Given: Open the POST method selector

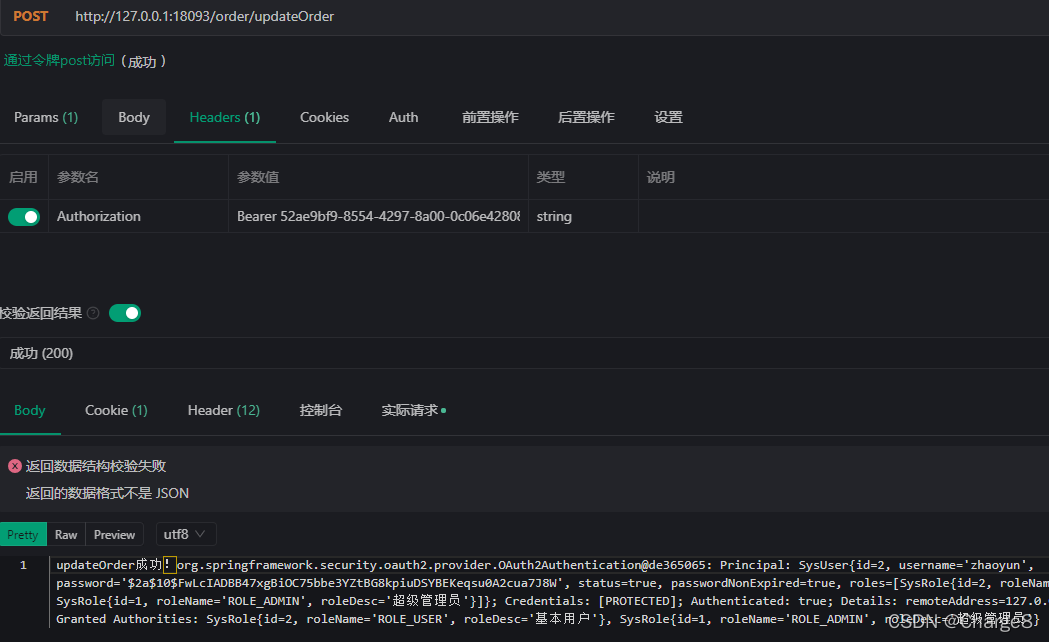Looking at the screenshot, I should (31, 16).
